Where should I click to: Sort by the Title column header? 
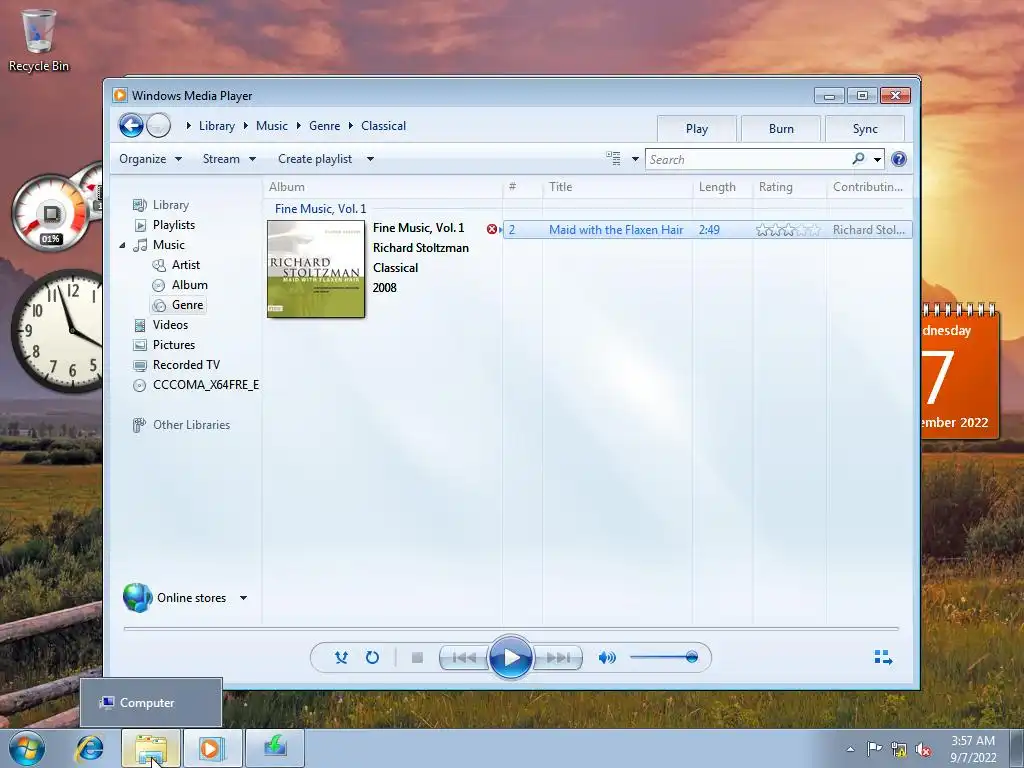click(560, 187)
